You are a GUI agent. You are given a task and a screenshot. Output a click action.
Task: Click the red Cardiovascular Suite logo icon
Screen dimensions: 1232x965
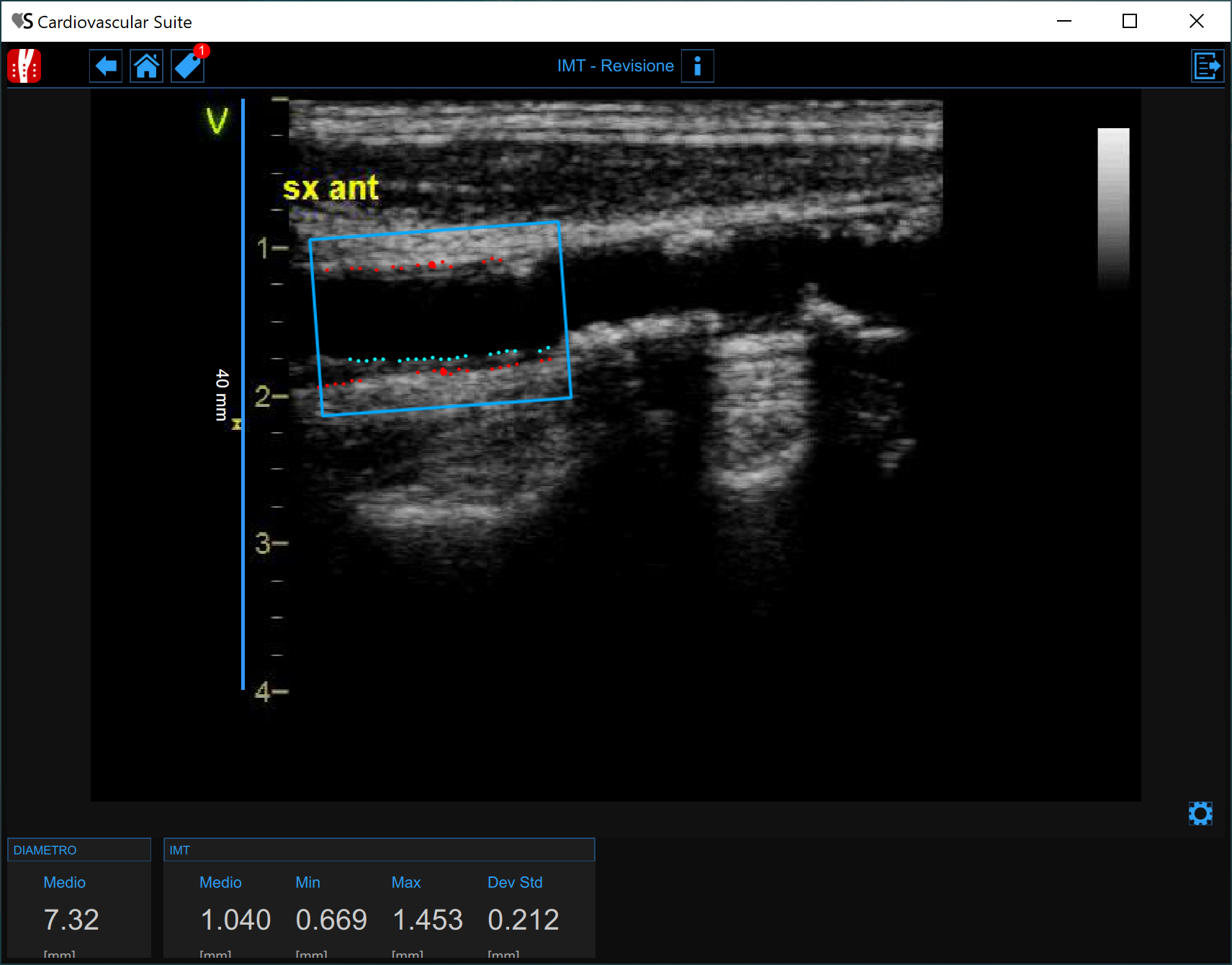(x=24, y=66)
